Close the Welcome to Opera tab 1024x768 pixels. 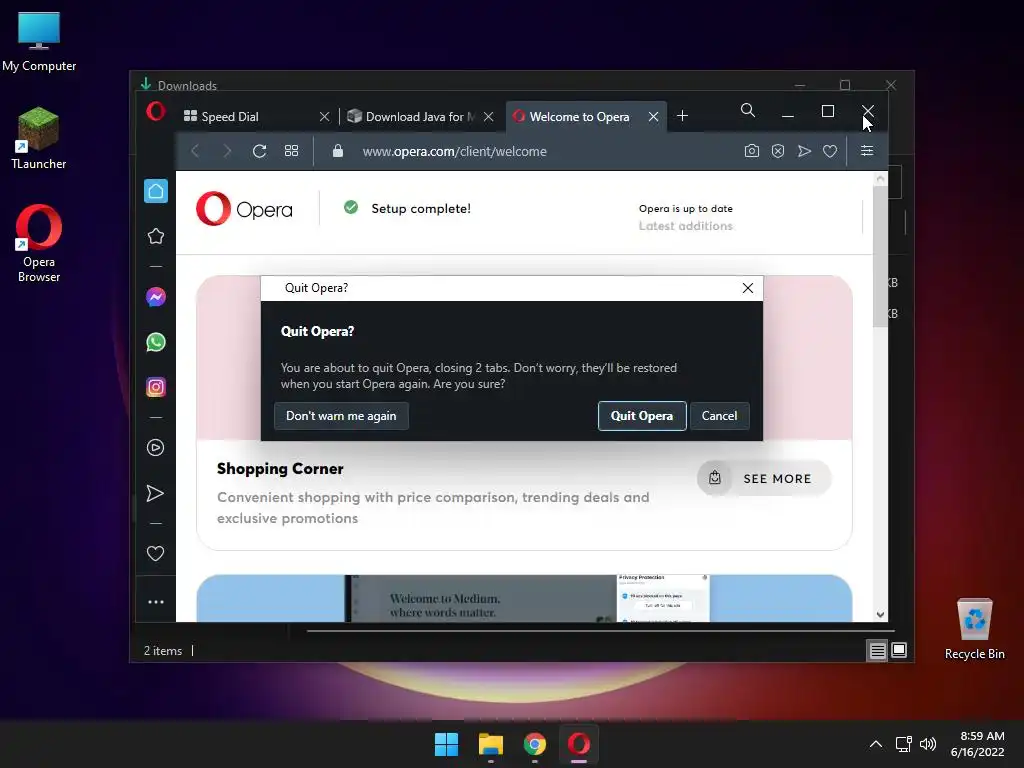click(653, 116)
